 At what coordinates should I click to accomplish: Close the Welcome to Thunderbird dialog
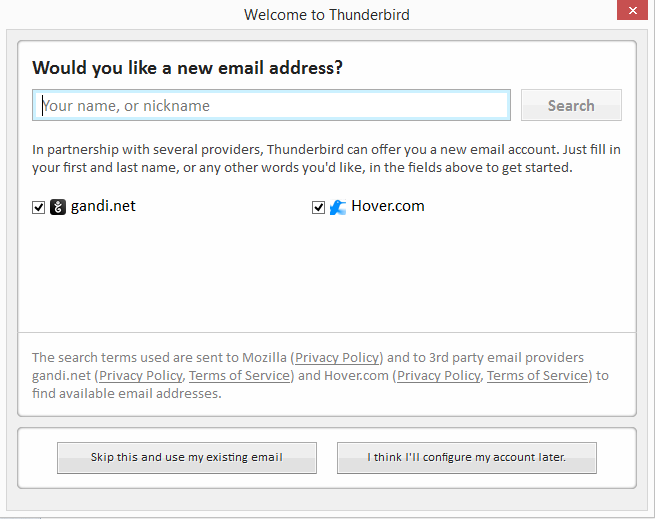[632, 10]
